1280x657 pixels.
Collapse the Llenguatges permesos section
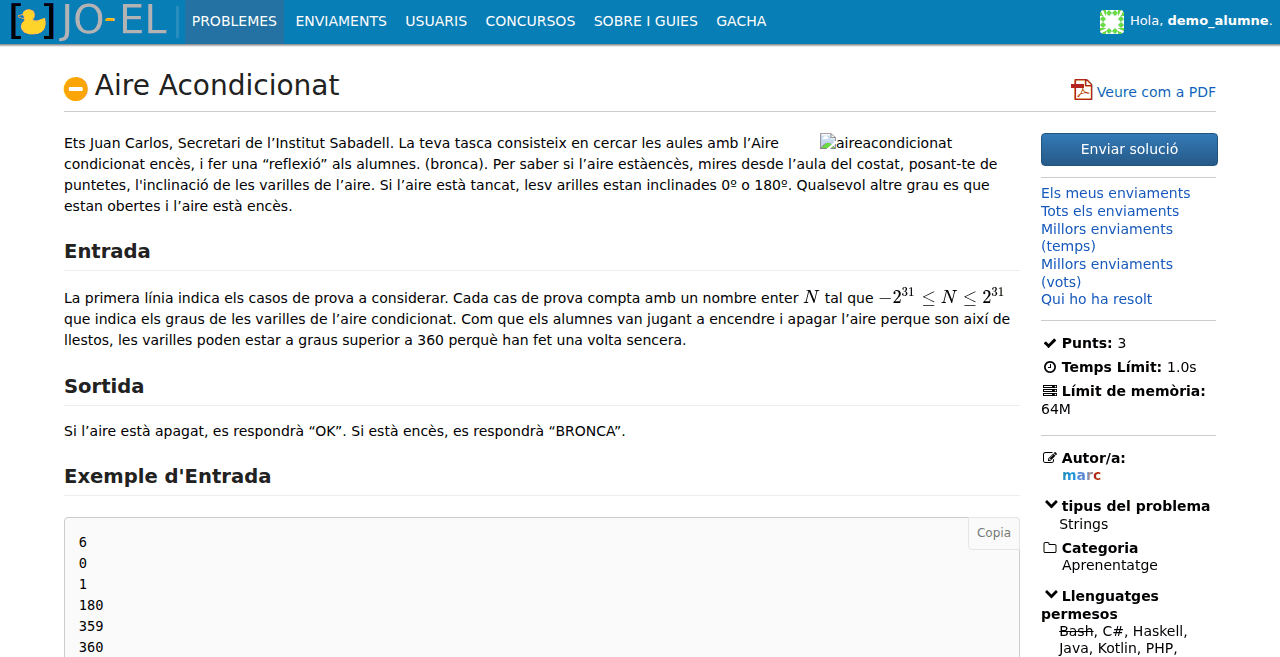pyautogui.click(x=1050, y=596)
